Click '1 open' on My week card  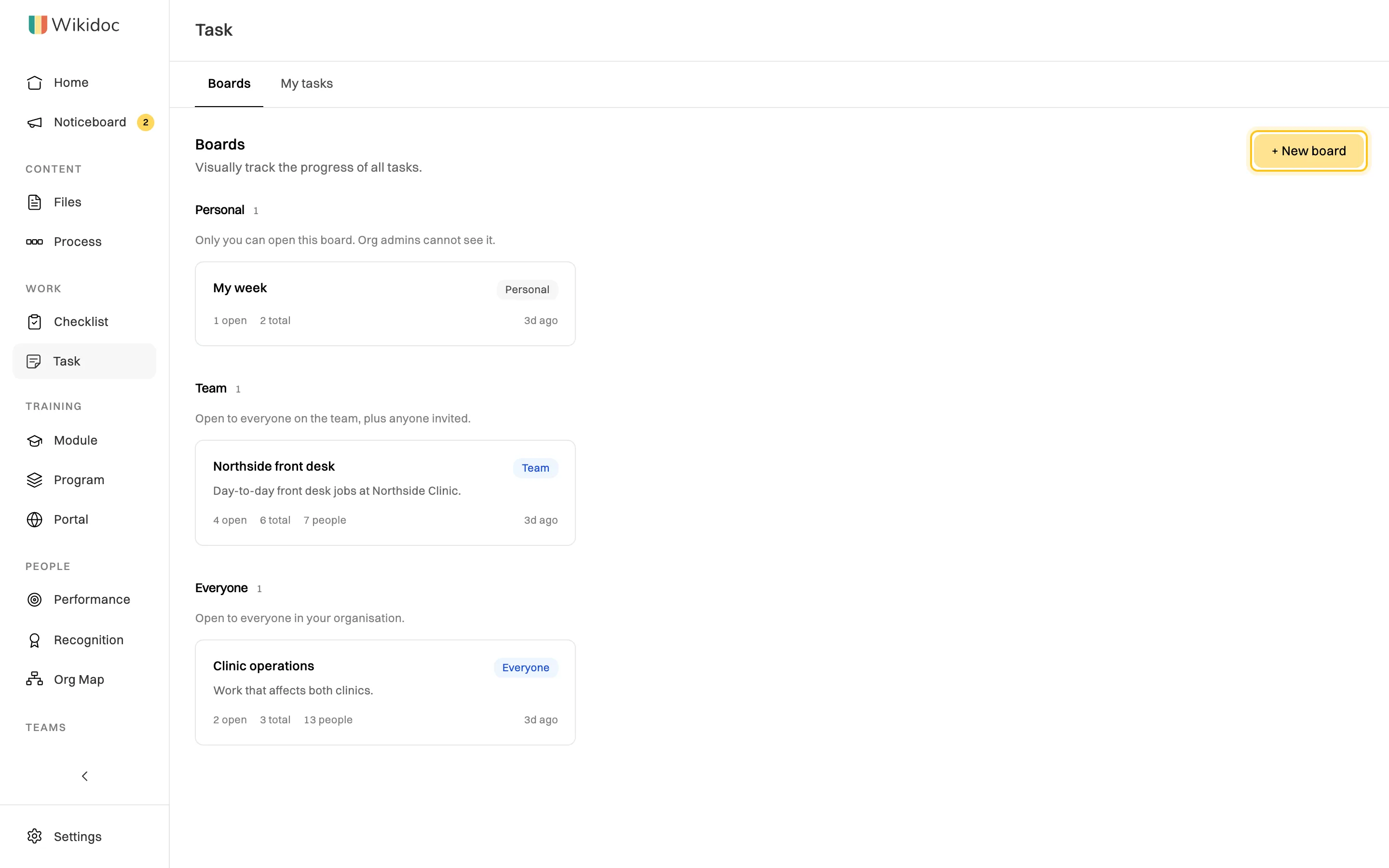click(x=230, y=320)
